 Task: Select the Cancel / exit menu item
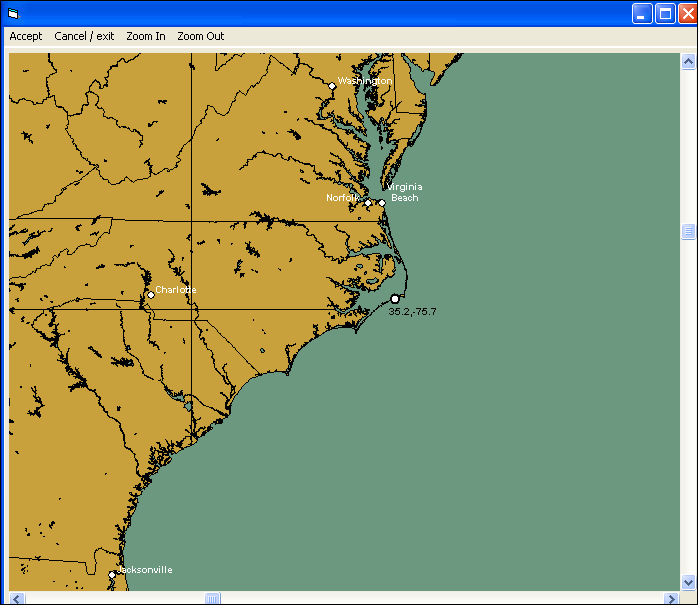point(84,36)
